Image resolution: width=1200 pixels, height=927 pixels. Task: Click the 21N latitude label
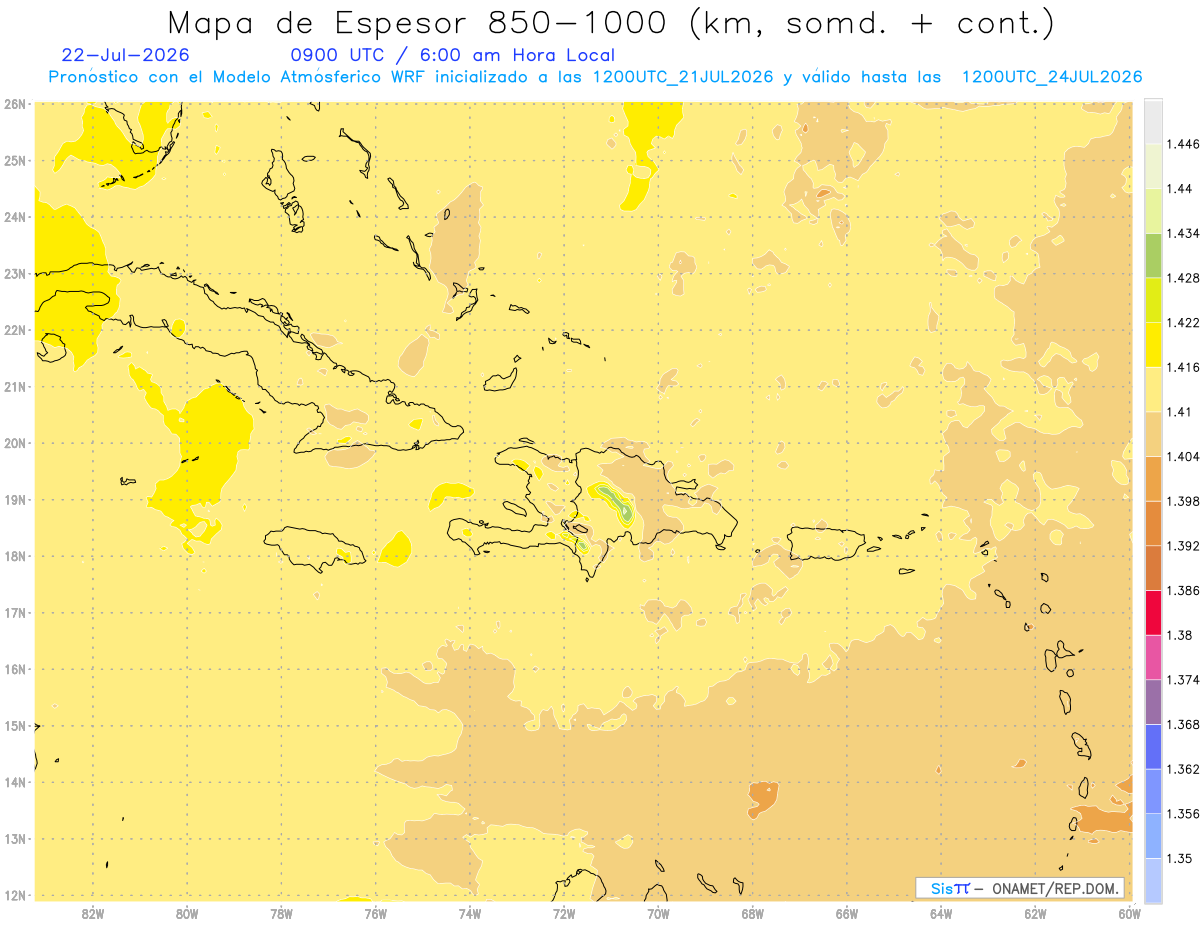click(x=15, y=386)
